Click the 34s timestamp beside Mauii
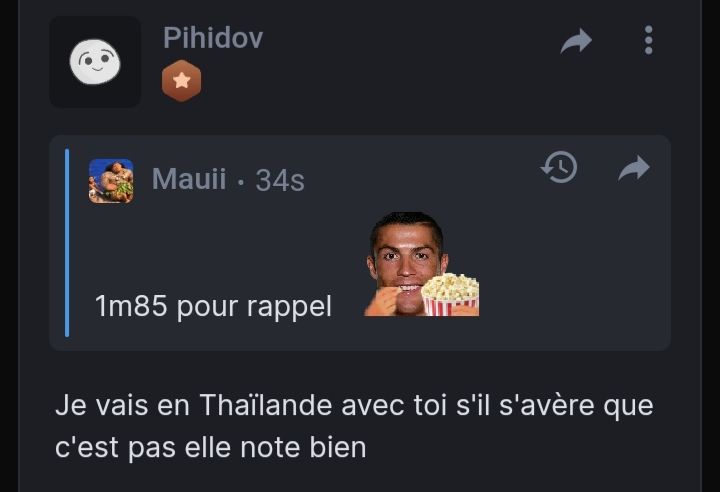The width and height of the screenshot is (720, 492). [x=280, y=180]
